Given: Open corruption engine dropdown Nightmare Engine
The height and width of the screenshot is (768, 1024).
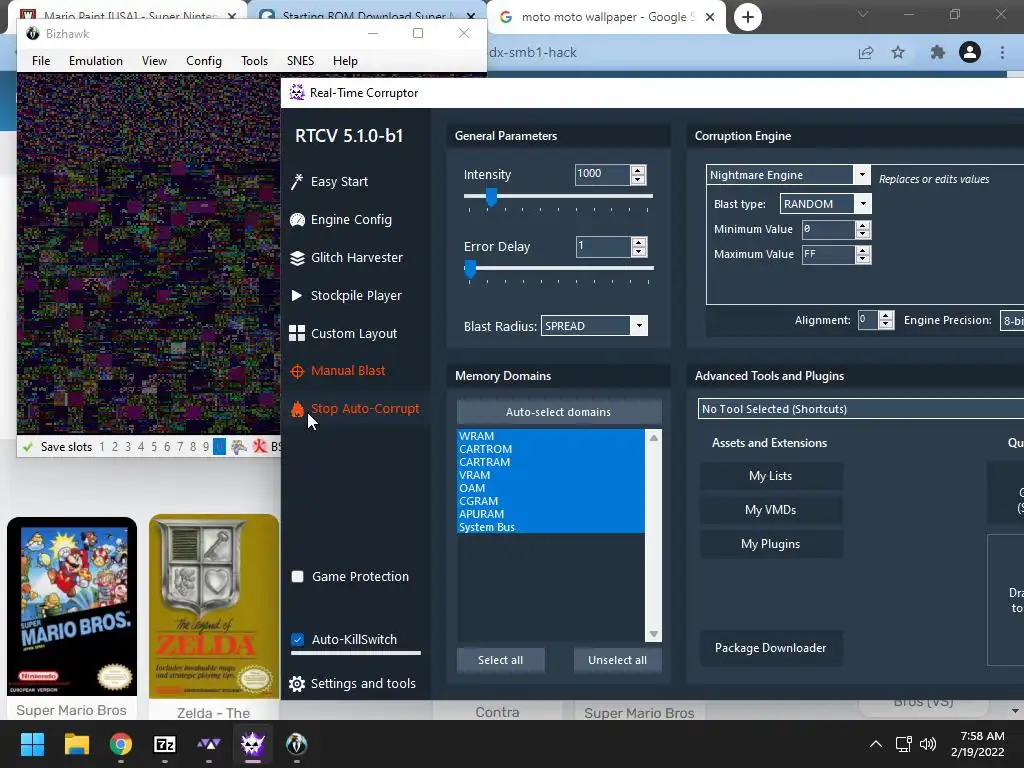Looking at the screenshot, I should coord(862,175).
